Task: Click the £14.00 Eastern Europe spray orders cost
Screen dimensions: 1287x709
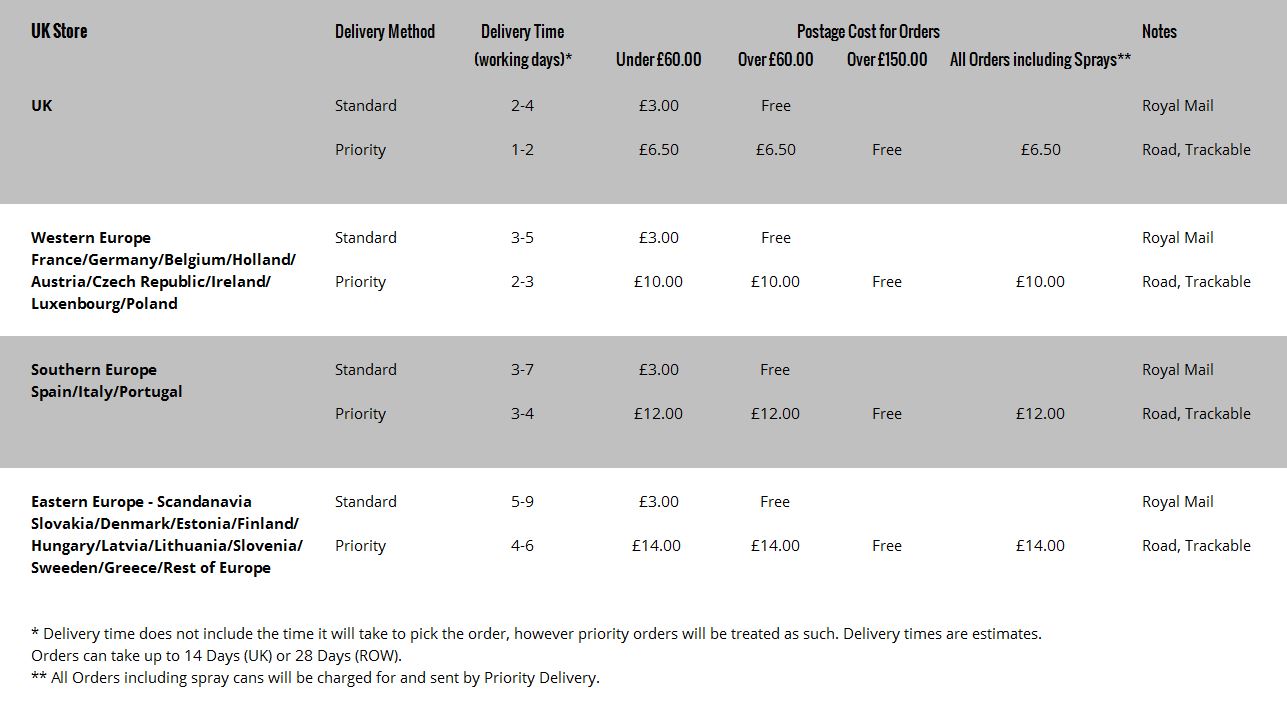Action: [x=1040, y=545]
